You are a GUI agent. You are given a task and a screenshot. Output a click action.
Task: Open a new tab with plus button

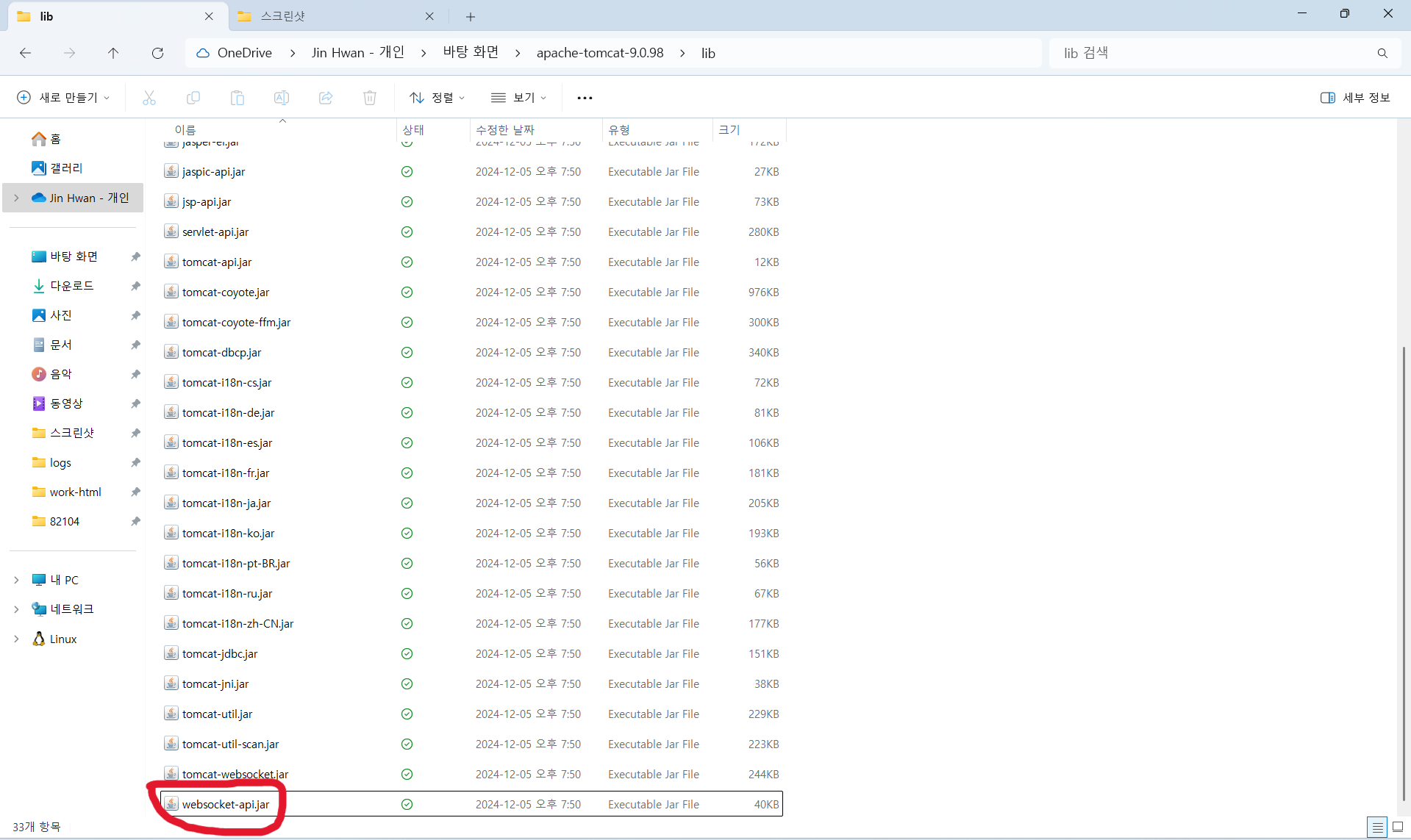[471, 16]
